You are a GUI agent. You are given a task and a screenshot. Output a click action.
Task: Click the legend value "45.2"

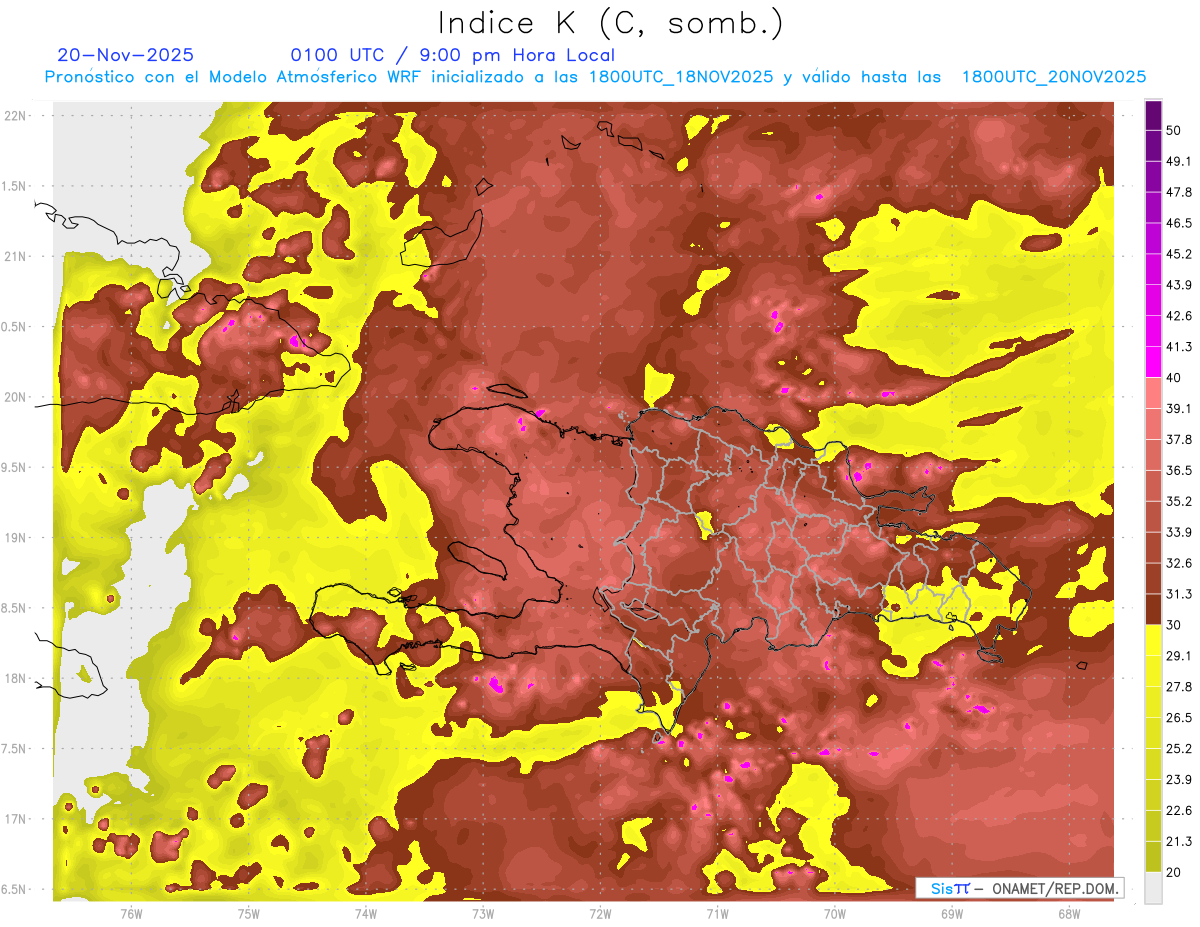pyautogui.click(x=1179, y=254)
